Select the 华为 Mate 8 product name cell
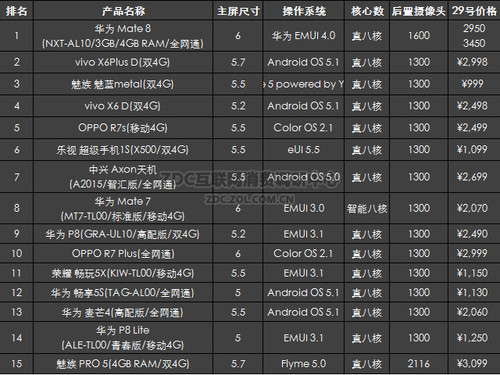Image resolution: width=500 pixels, height=375 pixels. click(123, 36)
